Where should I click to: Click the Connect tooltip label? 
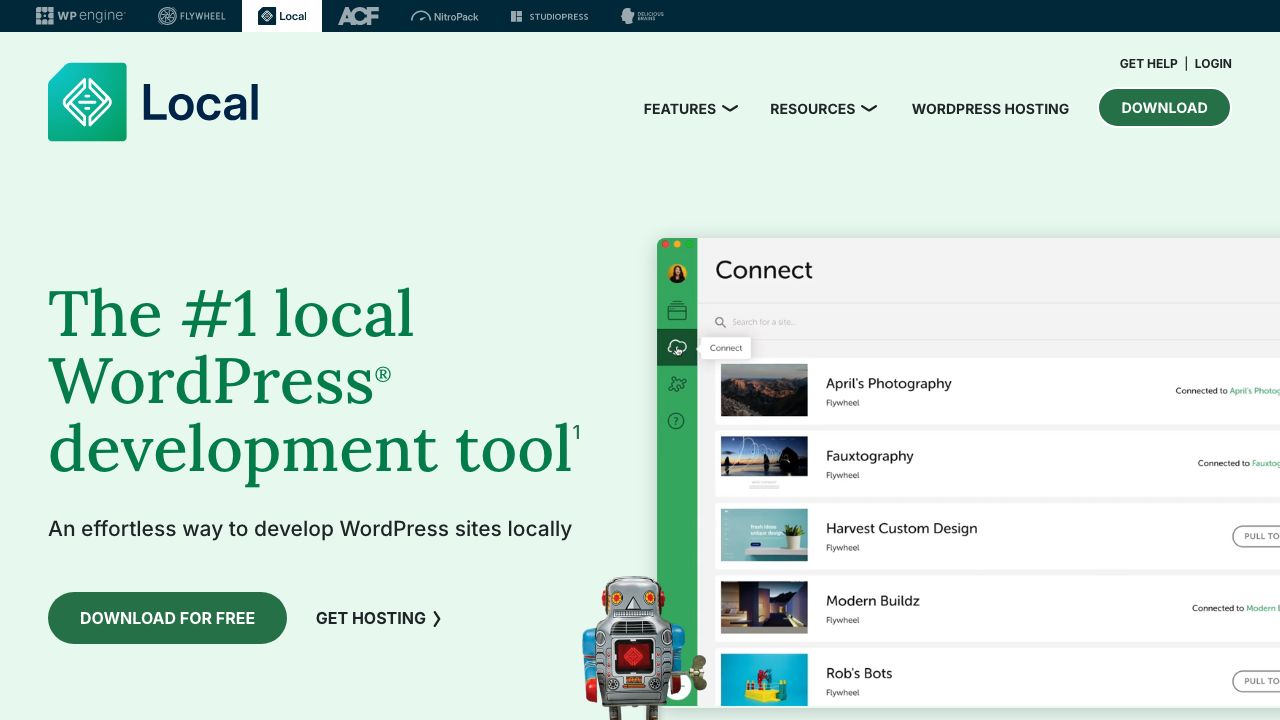[x=726, y=348]
